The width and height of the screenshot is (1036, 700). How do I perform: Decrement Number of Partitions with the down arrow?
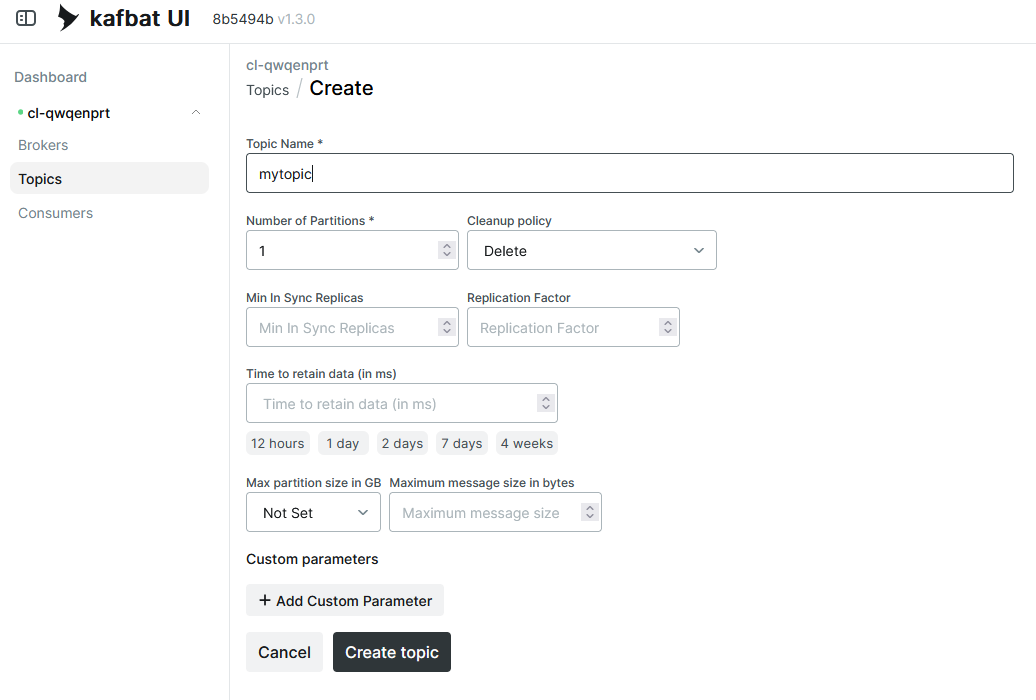pyautogui.click(x=448, y=255)
